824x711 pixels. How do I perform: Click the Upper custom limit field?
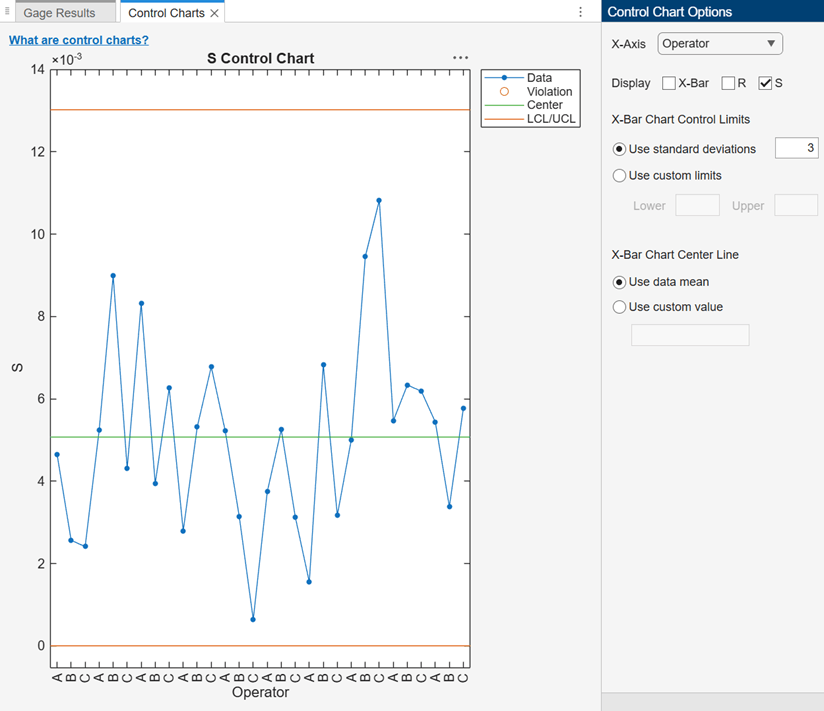coord(796,205)
